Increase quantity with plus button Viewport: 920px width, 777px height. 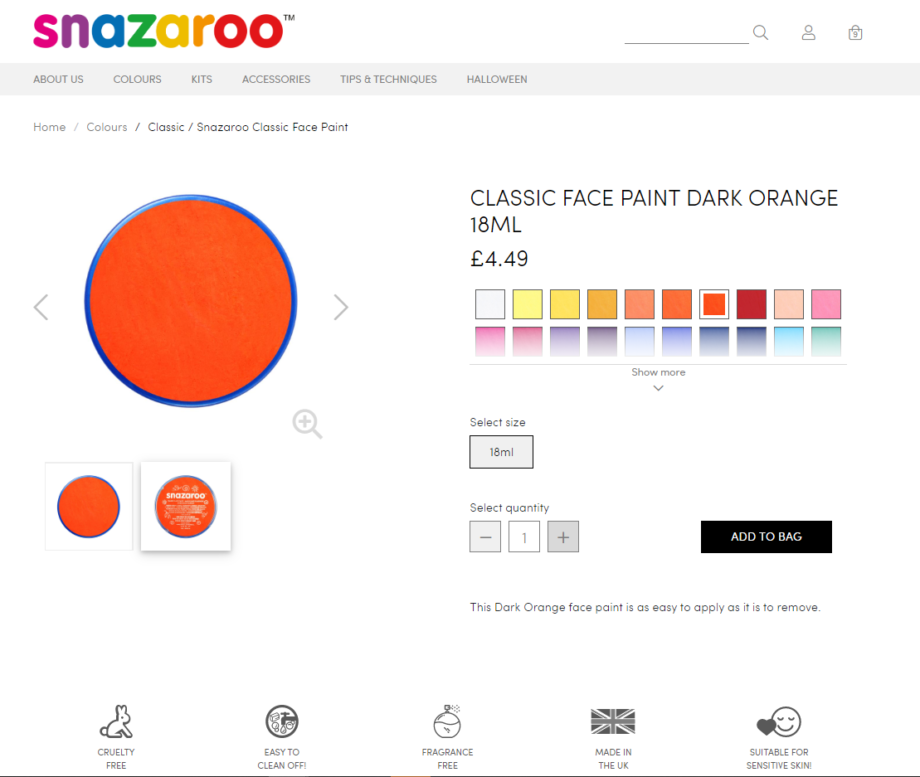click(563, 537)
